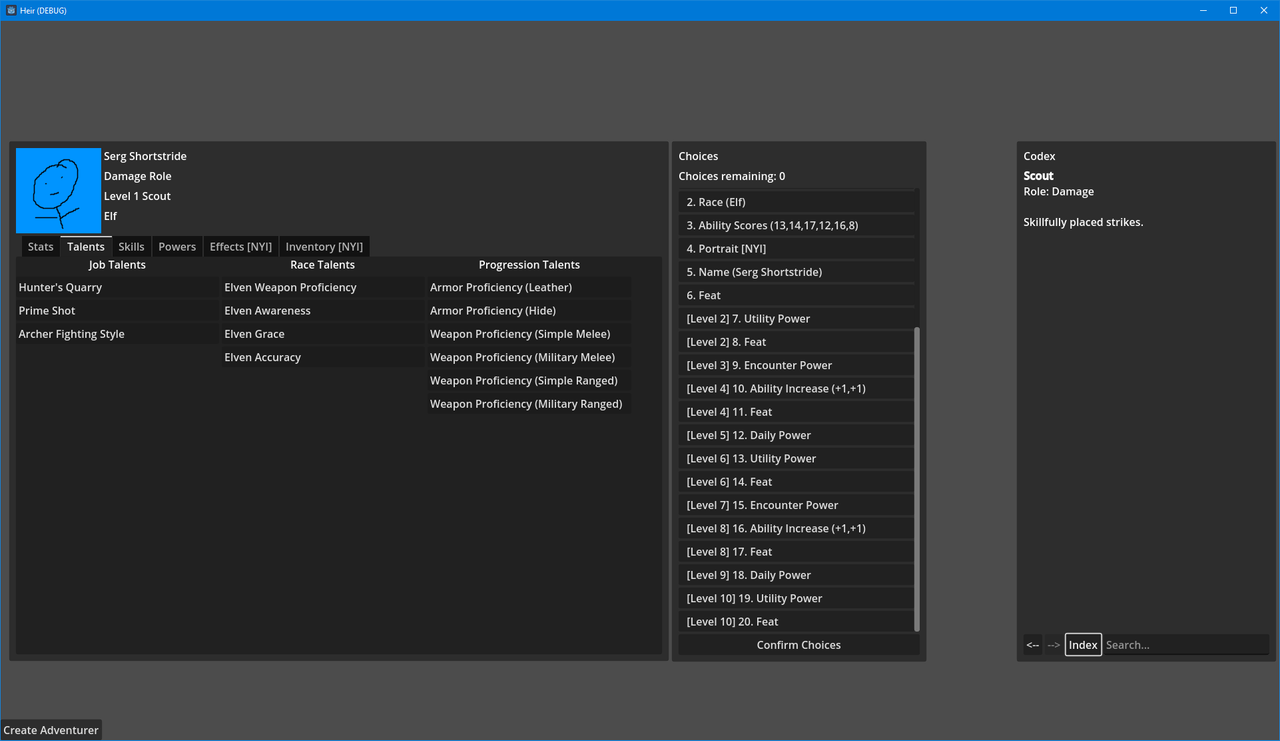Image resolution: width=1280 pixels, height=741 pixels.
Task: Open Level 9 choice 18. Daily Power
Action: 796,575
